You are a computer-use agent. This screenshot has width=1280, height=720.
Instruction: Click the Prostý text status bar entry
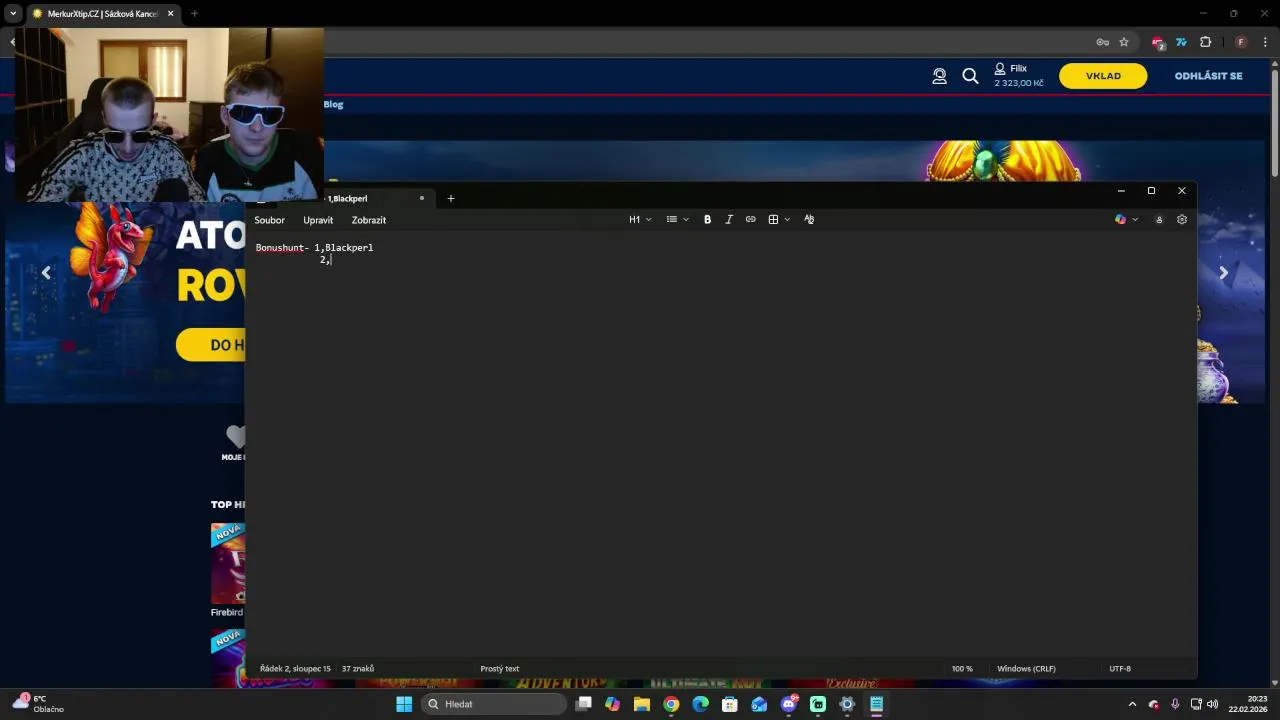500,668
